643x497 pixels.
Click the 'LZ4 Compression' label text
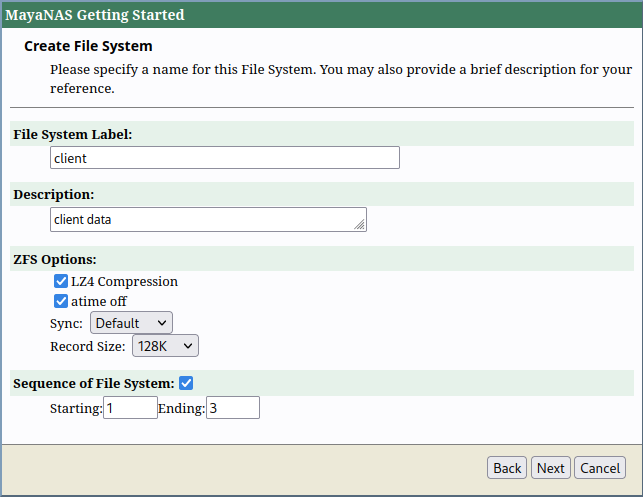(124, 282)
